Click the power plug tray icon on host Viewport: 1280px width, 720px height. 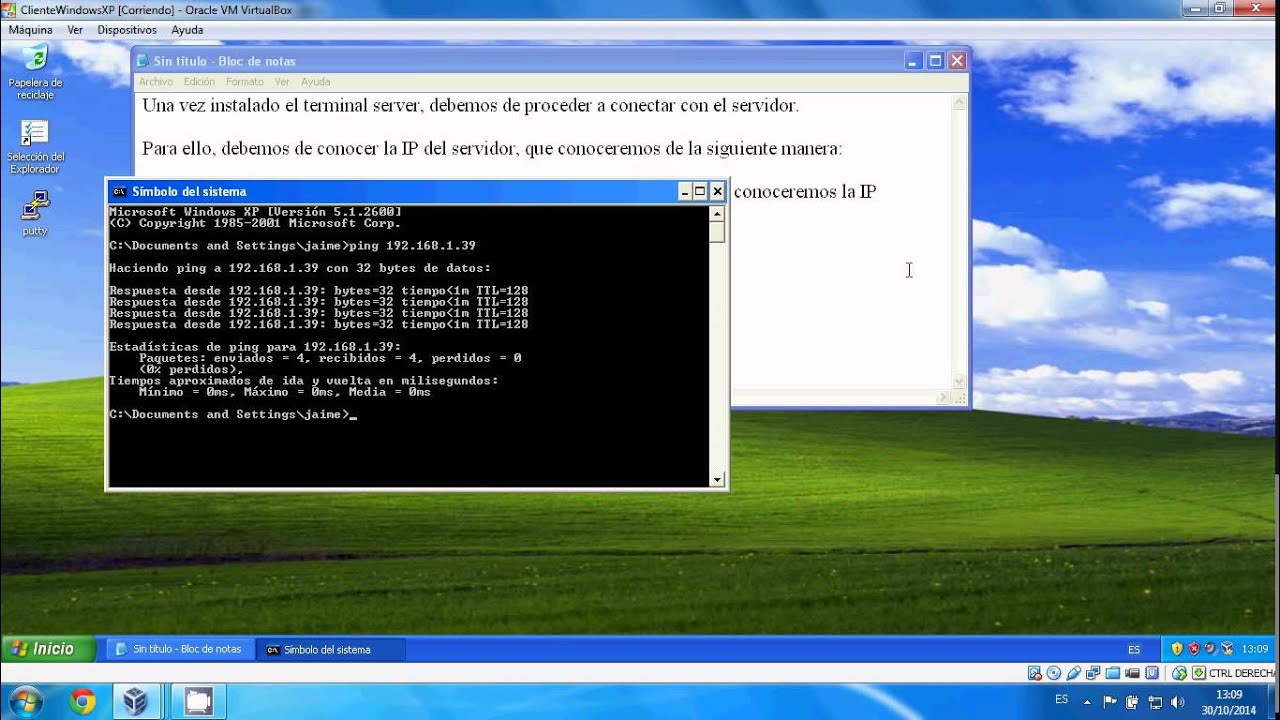[1132, 702]
